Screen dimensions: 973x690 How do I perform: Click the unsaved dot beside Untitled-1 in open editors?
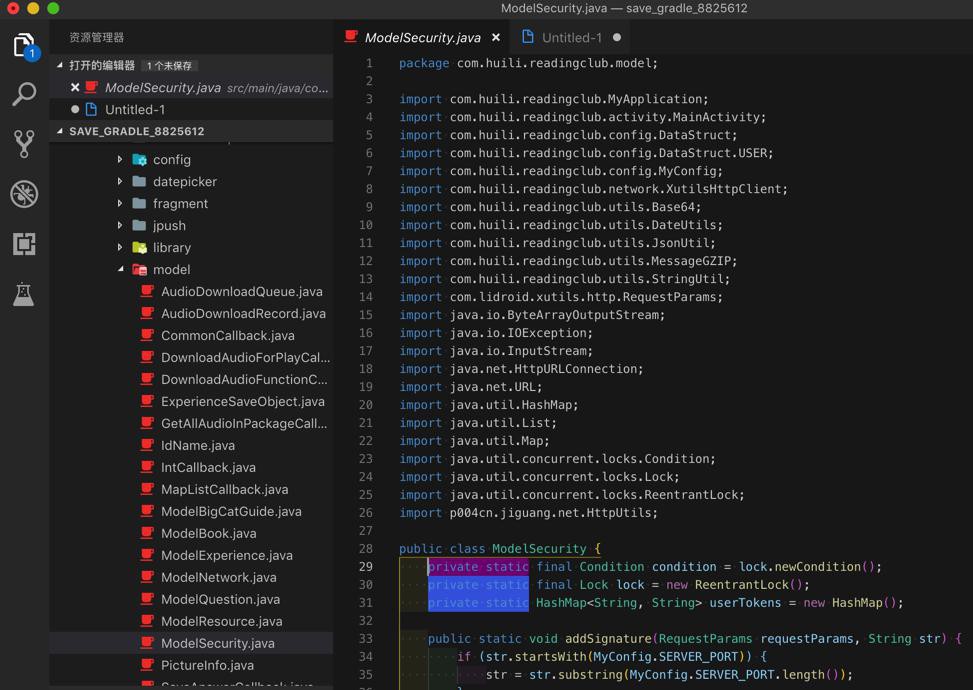[x=75, y=109]
